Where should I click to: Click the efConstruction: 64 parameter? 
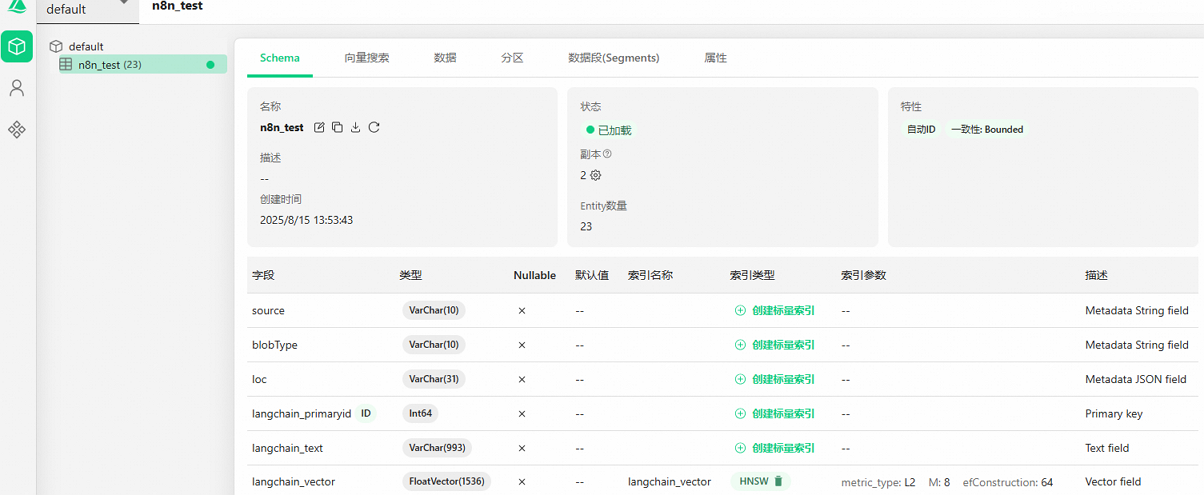click(1008, 482)
